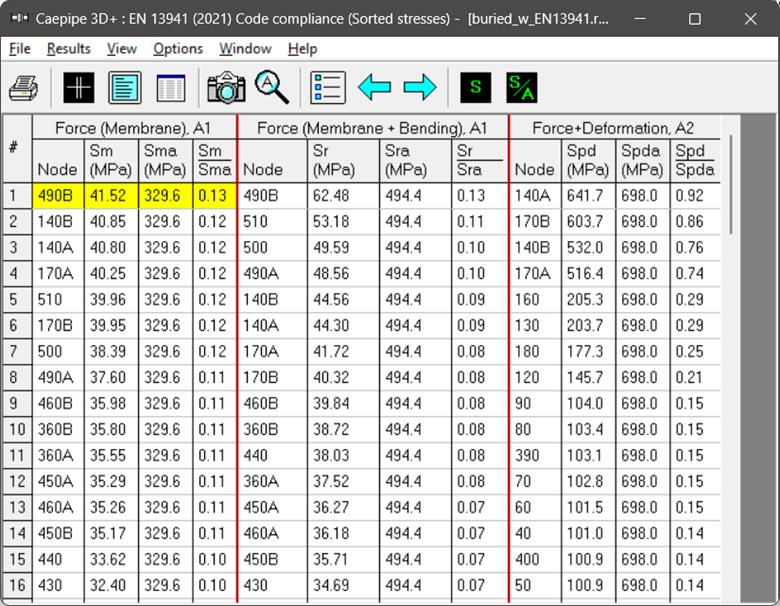780x606 pixels.
Task: Open the Window menu
Action: 245,49
